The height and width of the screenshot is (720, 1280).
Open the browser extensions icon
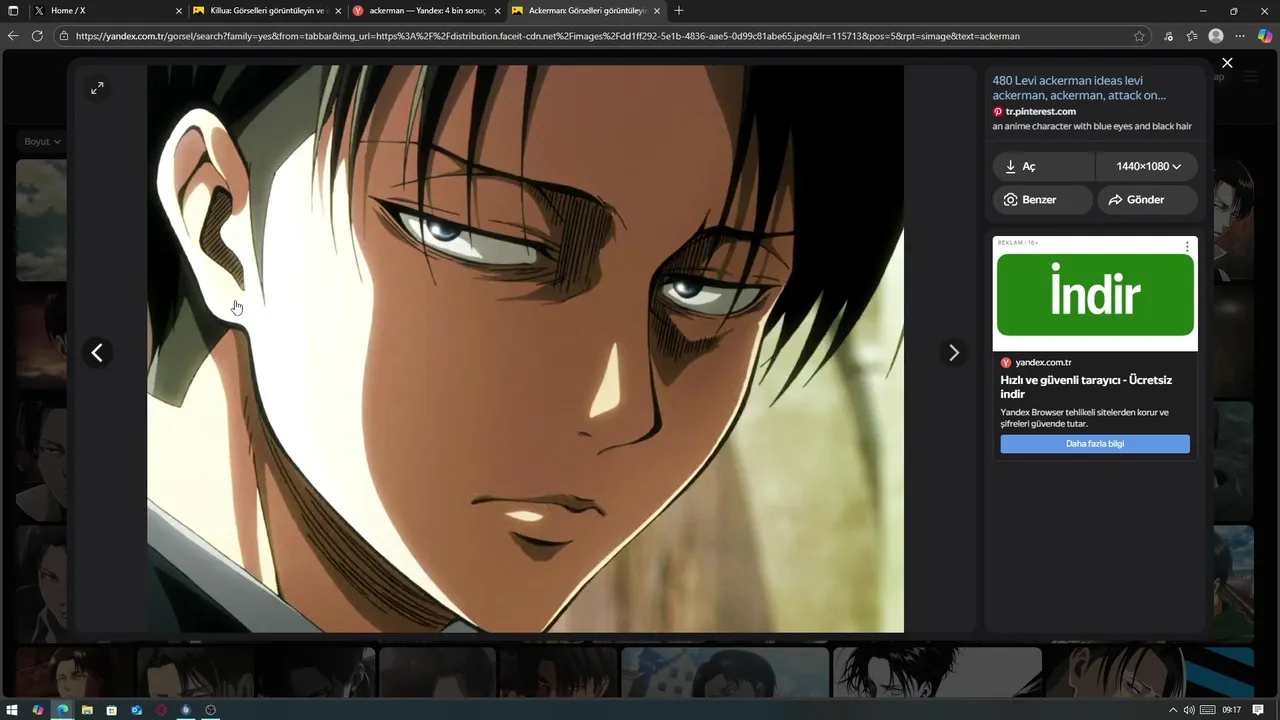[1169, 36]
